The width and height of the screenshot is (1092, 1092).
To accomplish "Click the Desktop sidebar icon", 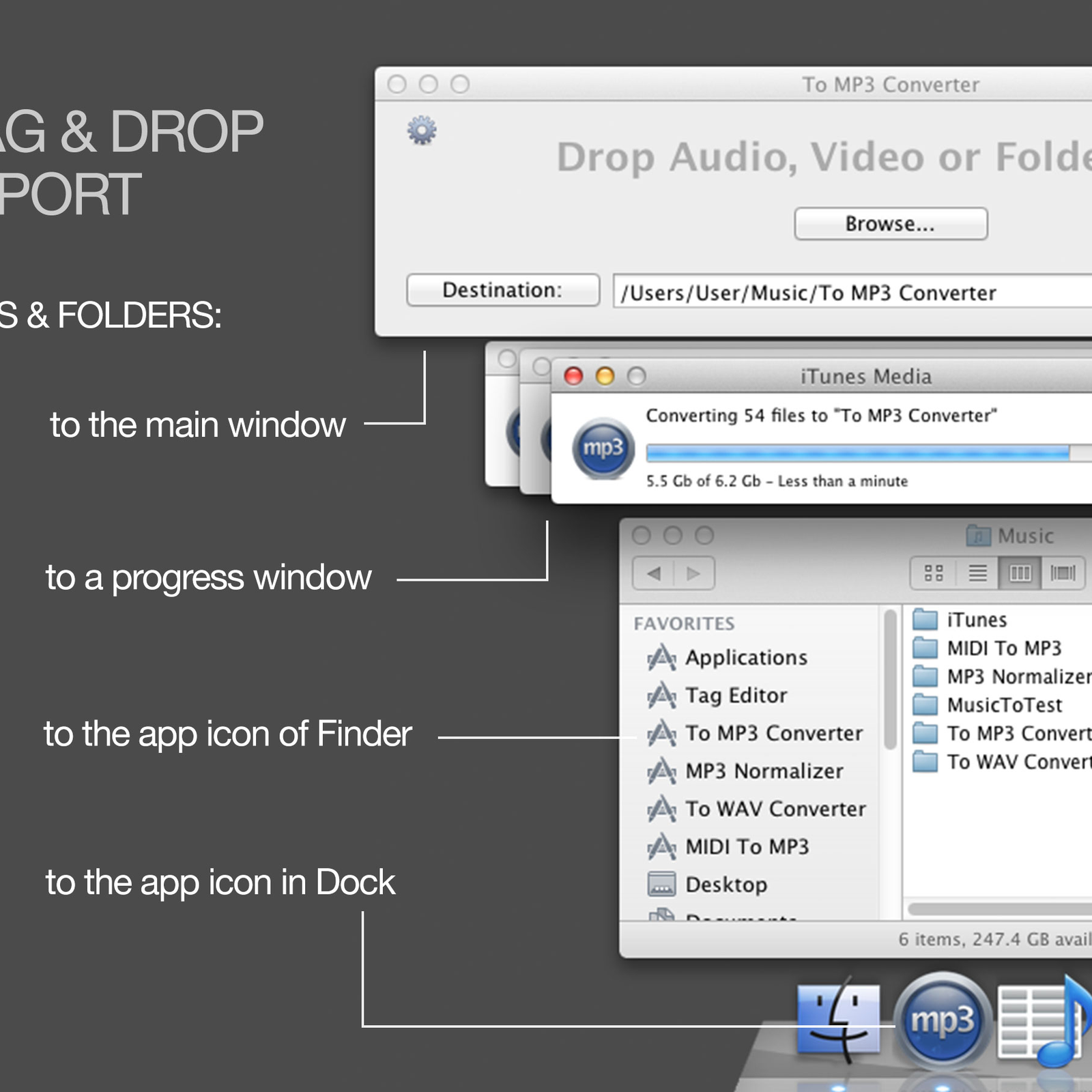I will point(661,884).
